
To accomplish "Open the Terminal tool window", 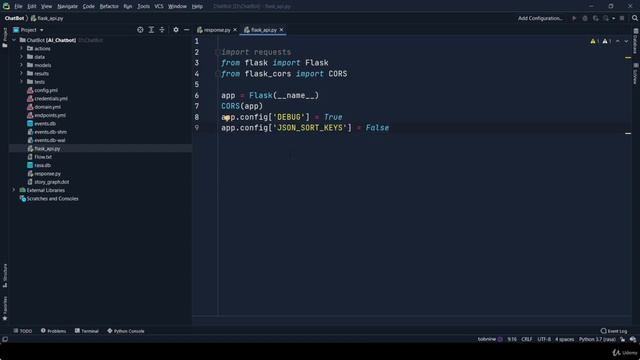I will (x=87, y=331).
